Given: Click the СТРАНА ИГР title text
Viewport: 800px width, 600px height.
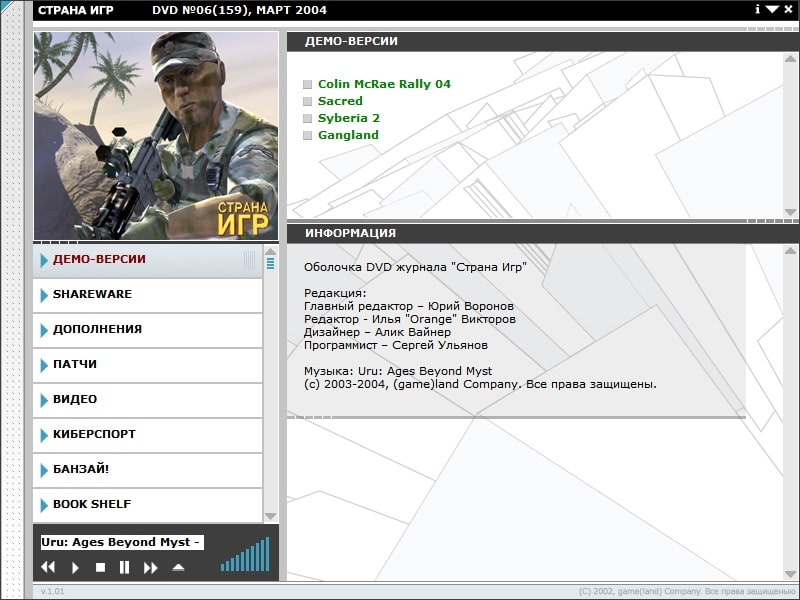Looking at the screenshot, I should pos(76,10).
